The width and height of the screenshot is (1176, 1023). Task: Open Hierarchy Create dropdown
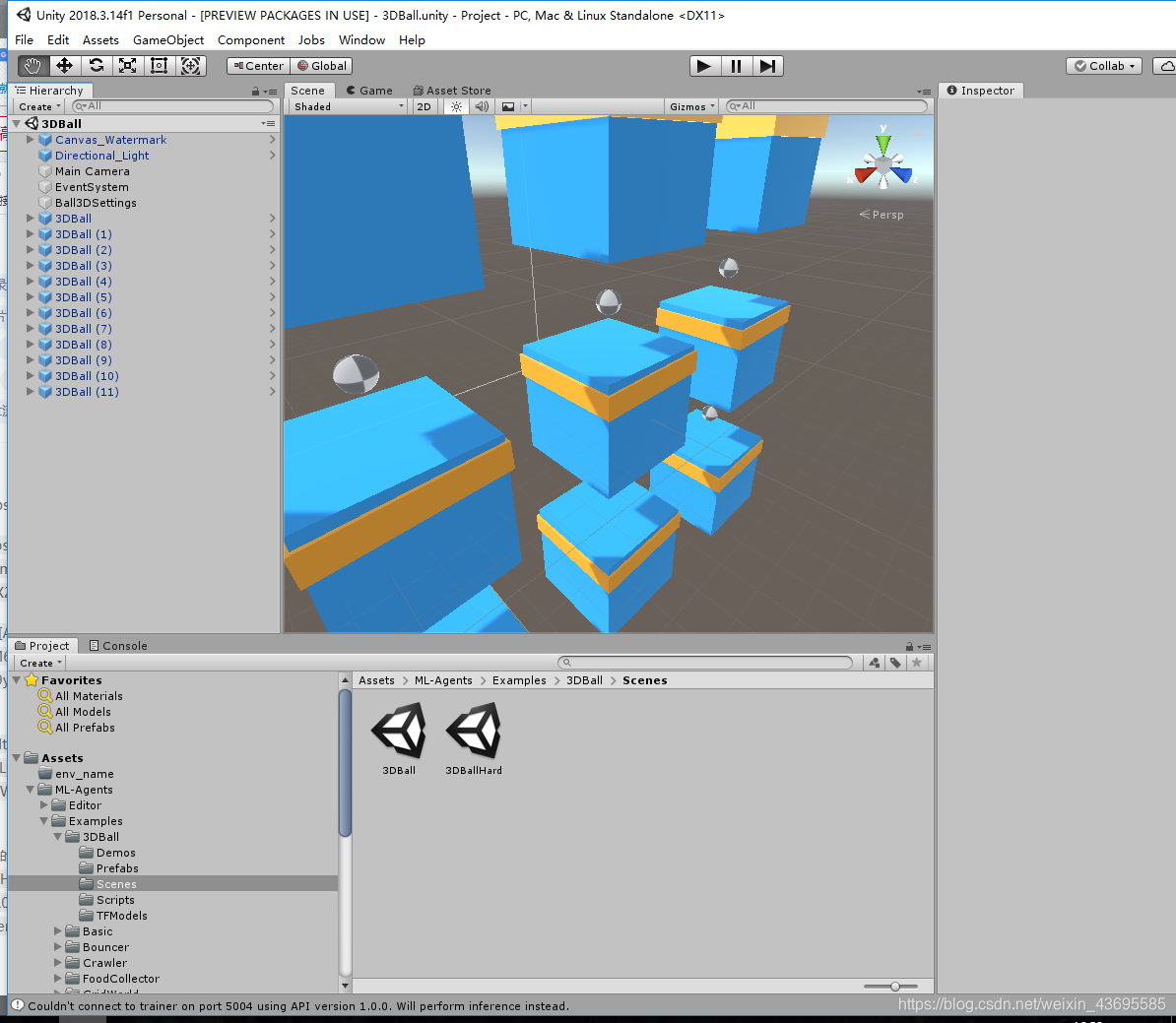(39, 106)
